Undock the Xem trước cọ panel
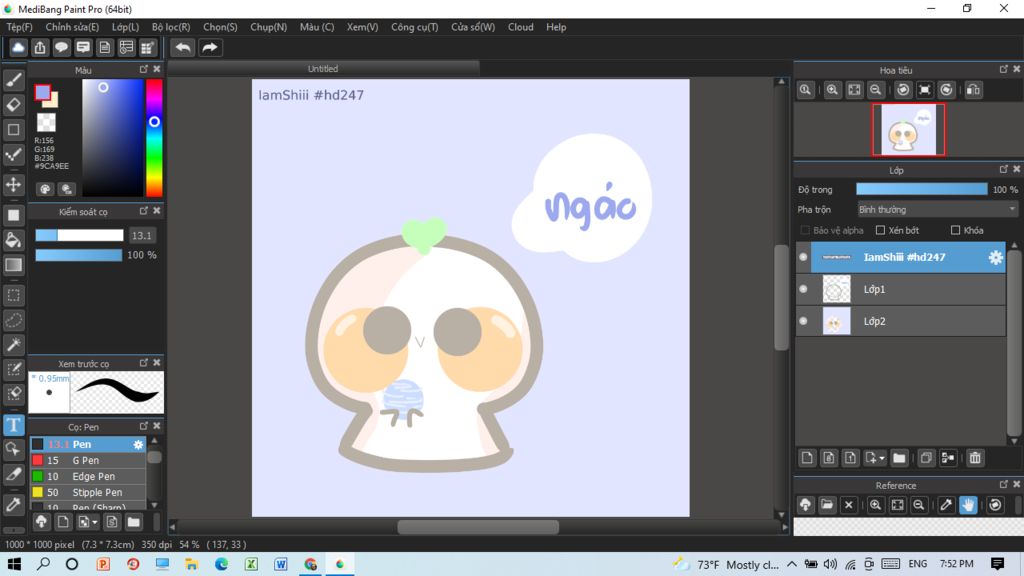Viewport: 1024px width, 576px height. point(144,362)
